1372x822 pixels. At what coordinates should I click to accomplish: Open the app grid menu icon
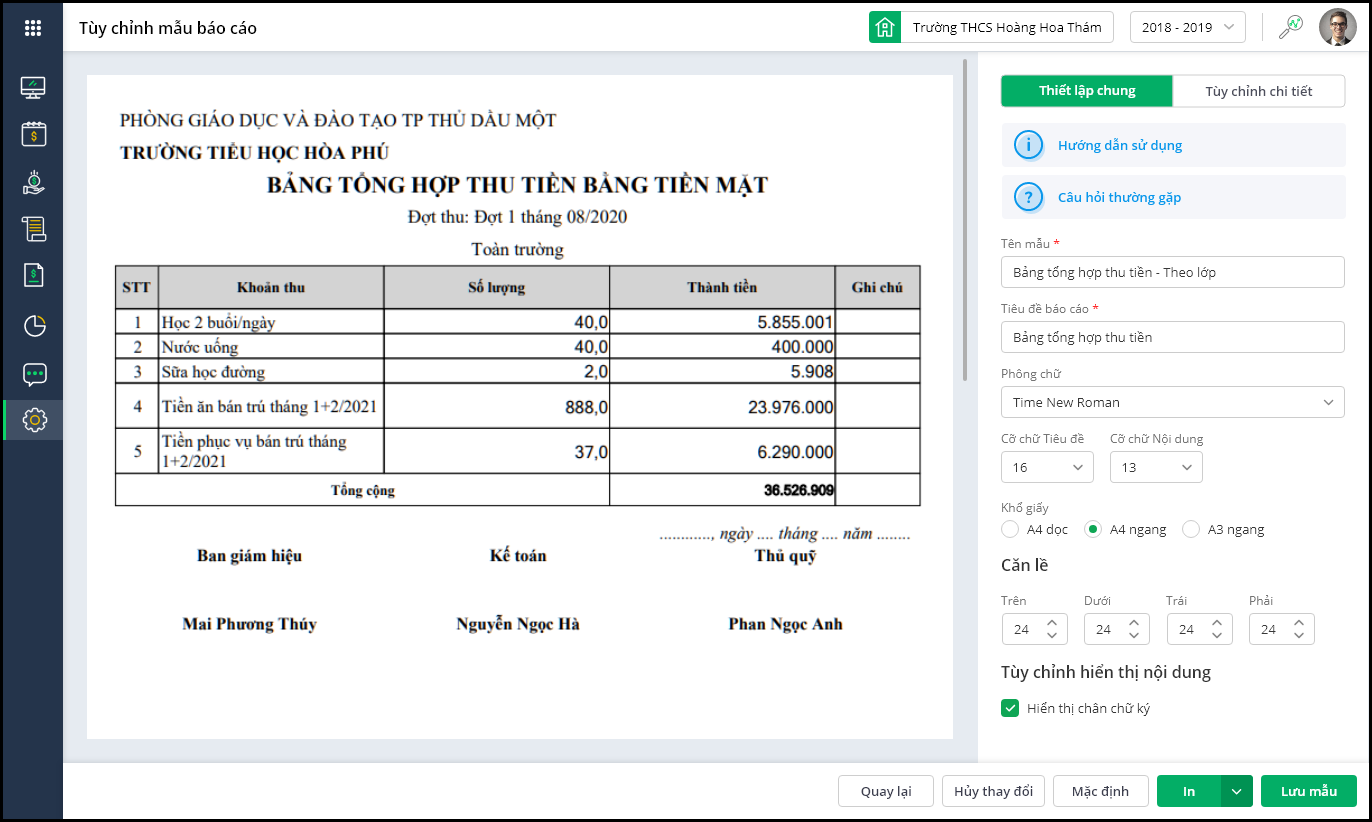(x=33, y=28)
